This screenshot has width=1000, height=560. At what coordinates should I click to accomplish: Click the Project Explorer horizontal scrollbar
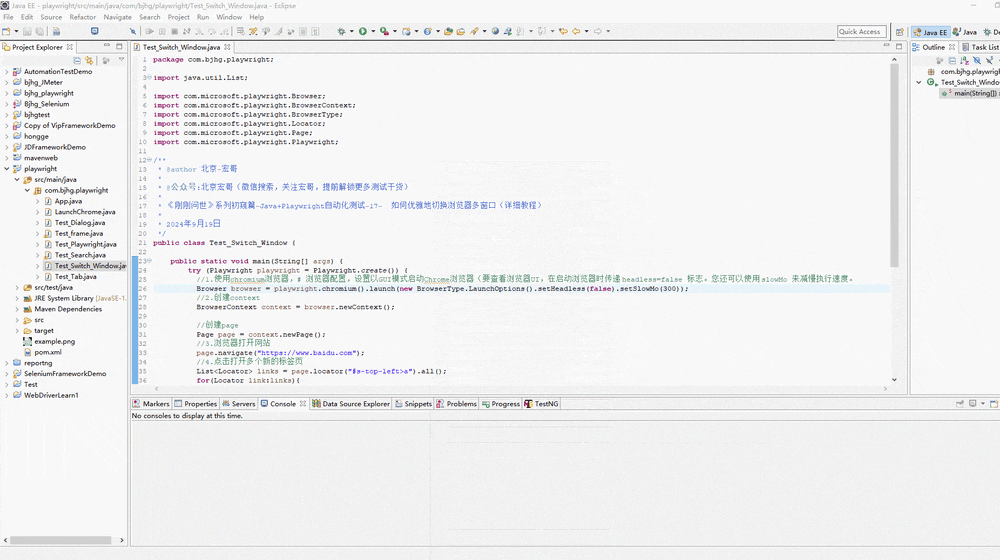point(61,540)
